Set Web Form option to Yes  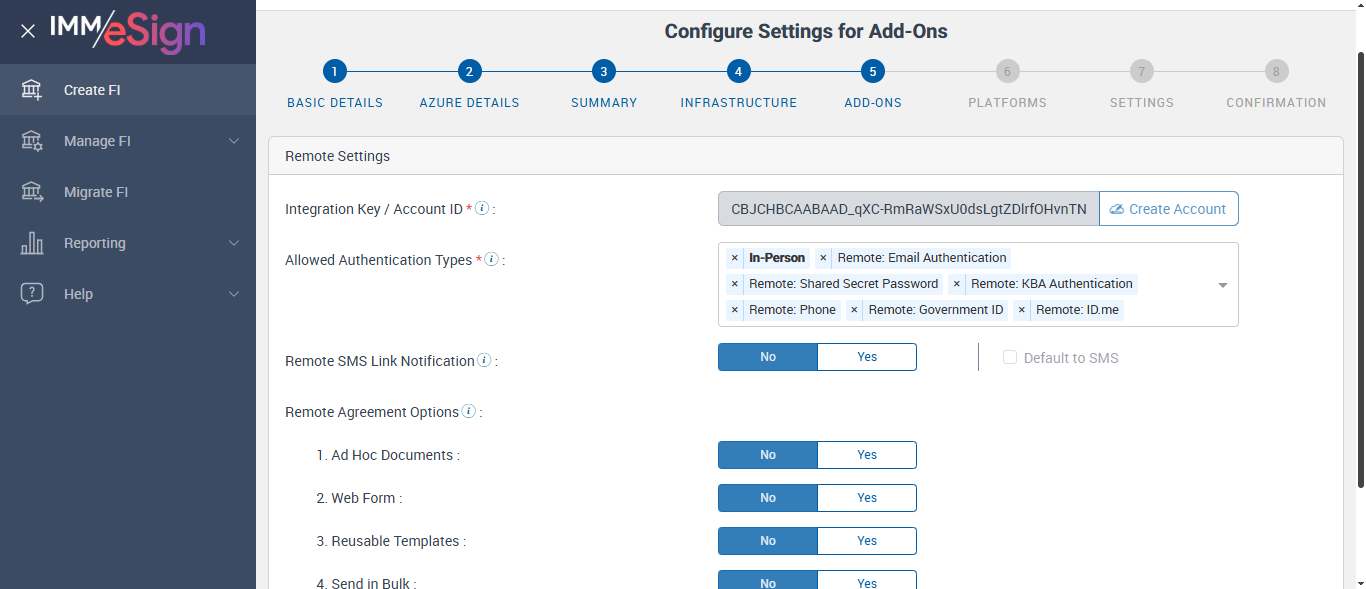click(867, 498)
